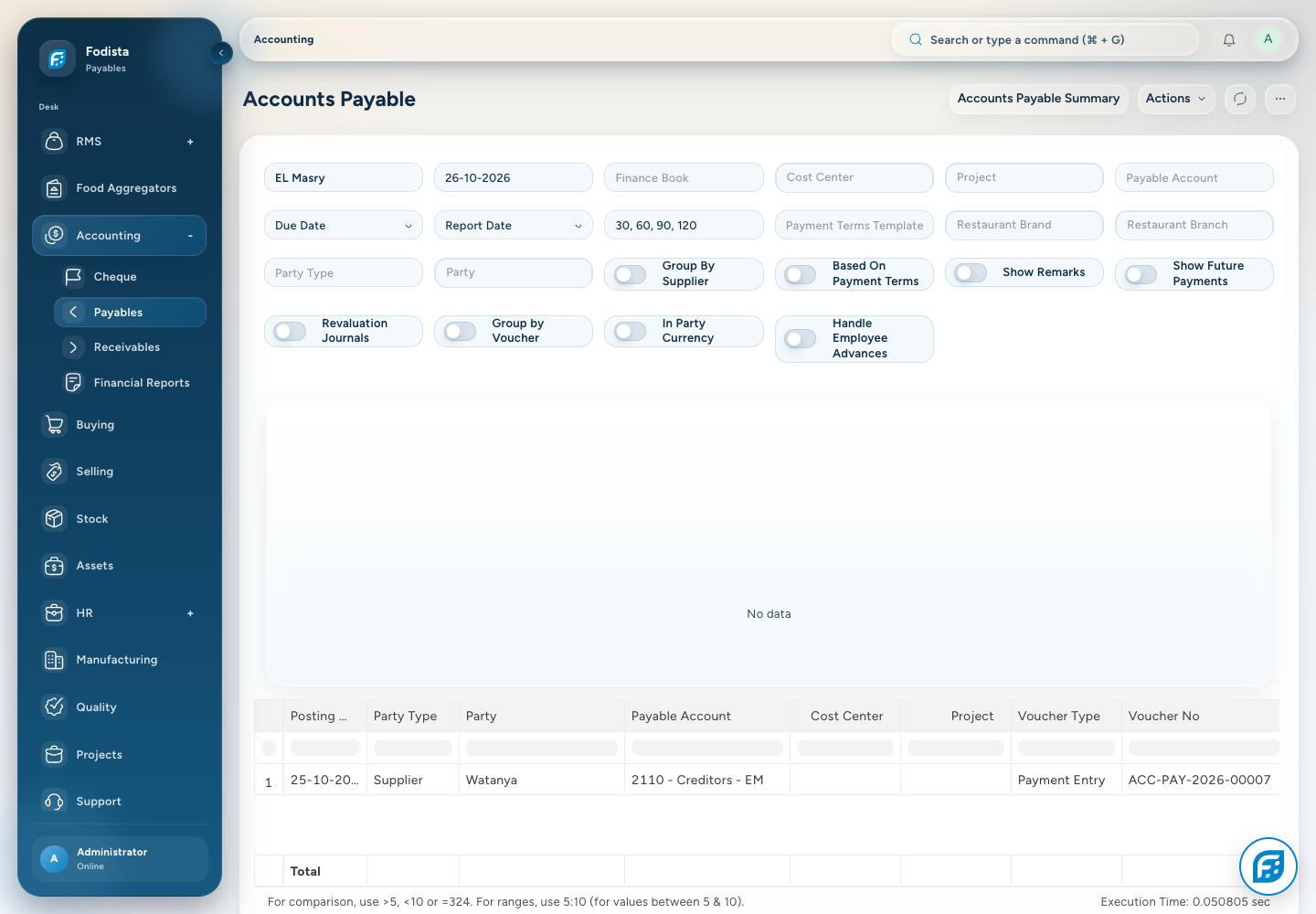1316x914 pixels.
Task: Open the floating Fodista chat bubble
Action: [1268, 866]
